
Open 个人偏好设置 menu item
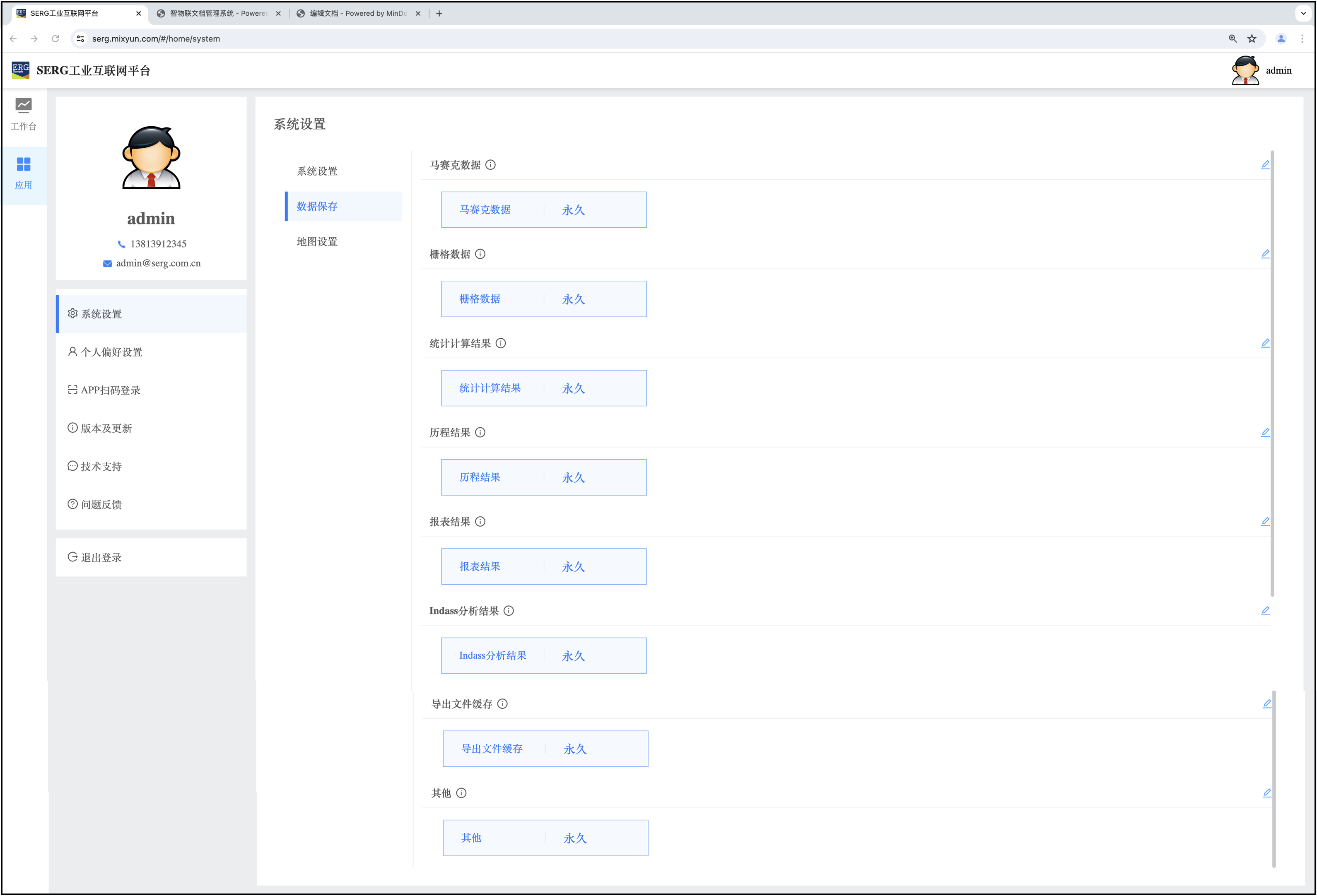(x=112, y=352)
